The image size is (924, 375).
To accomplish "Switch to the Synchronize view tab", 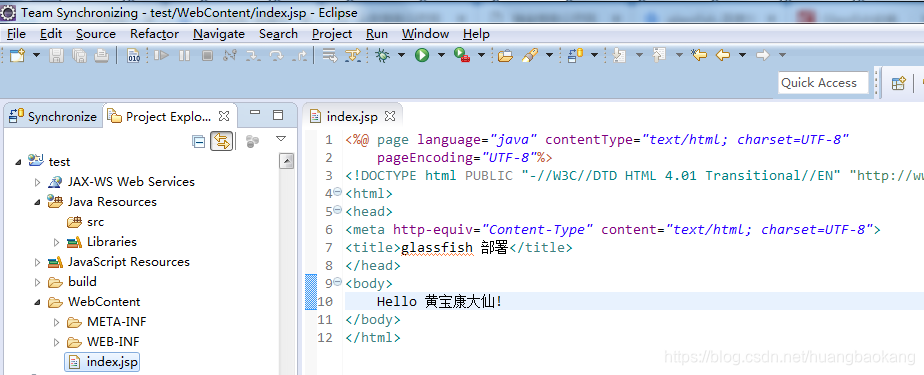I will (x=52, y=116).
